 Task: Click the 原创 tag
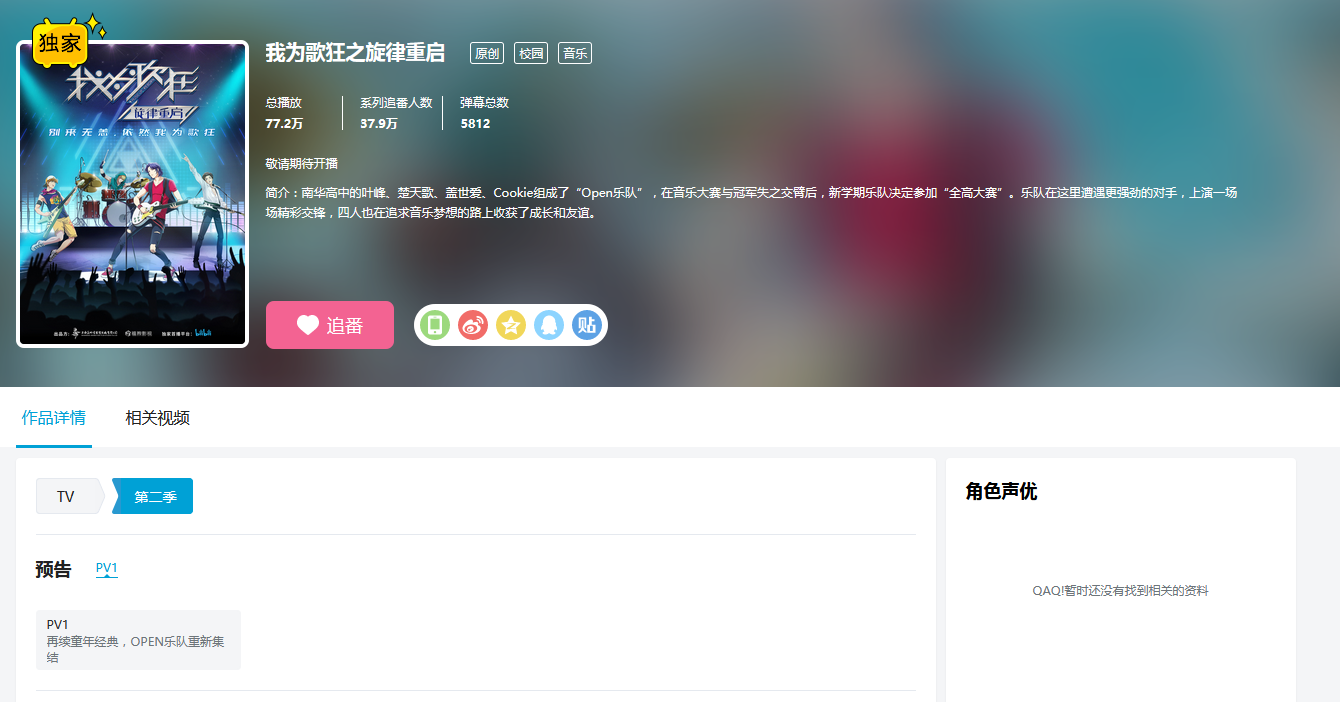tap(486, 53)
